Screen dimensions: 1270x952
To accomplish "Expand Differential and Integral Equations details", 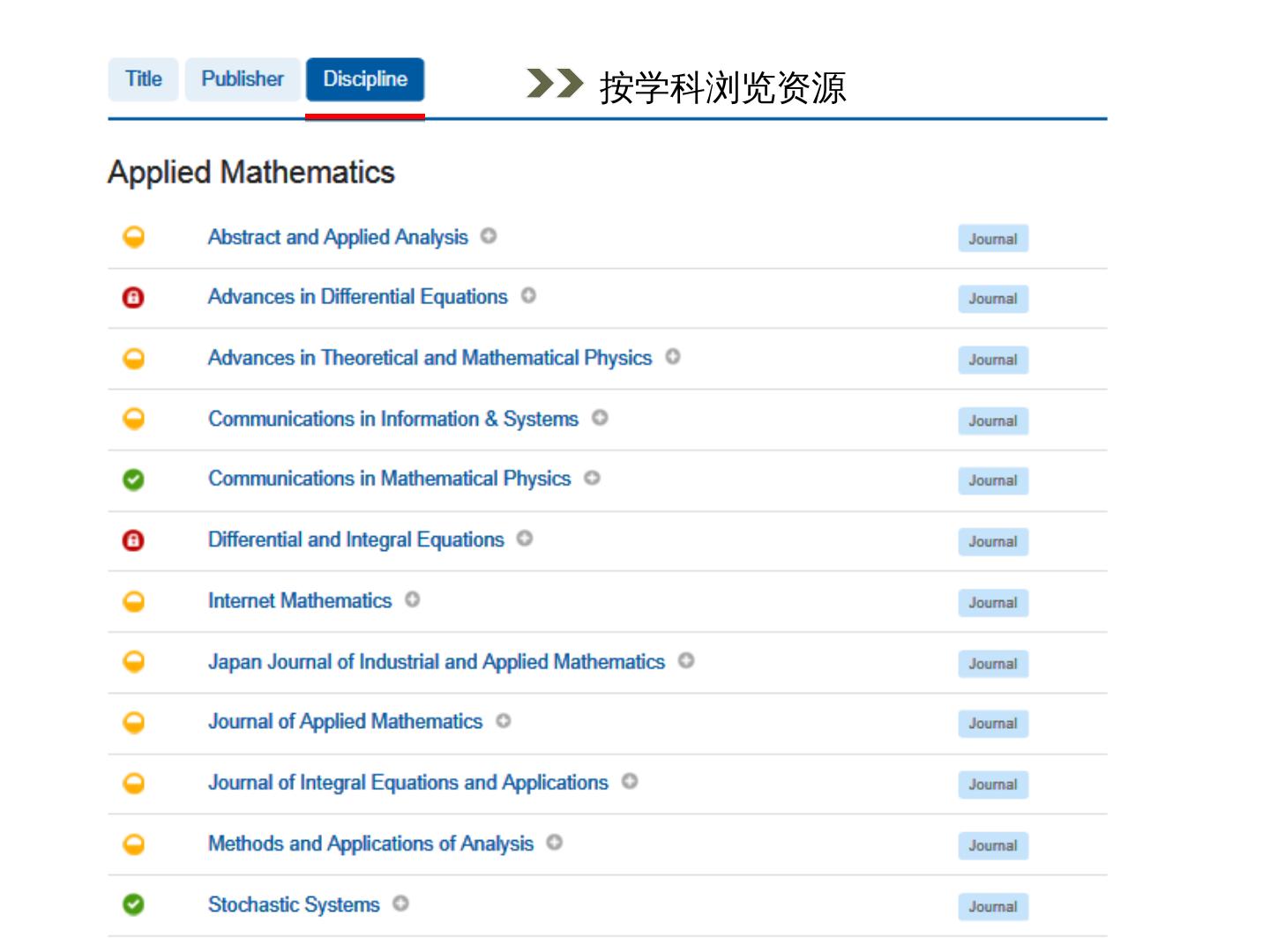I will (525, 538).
